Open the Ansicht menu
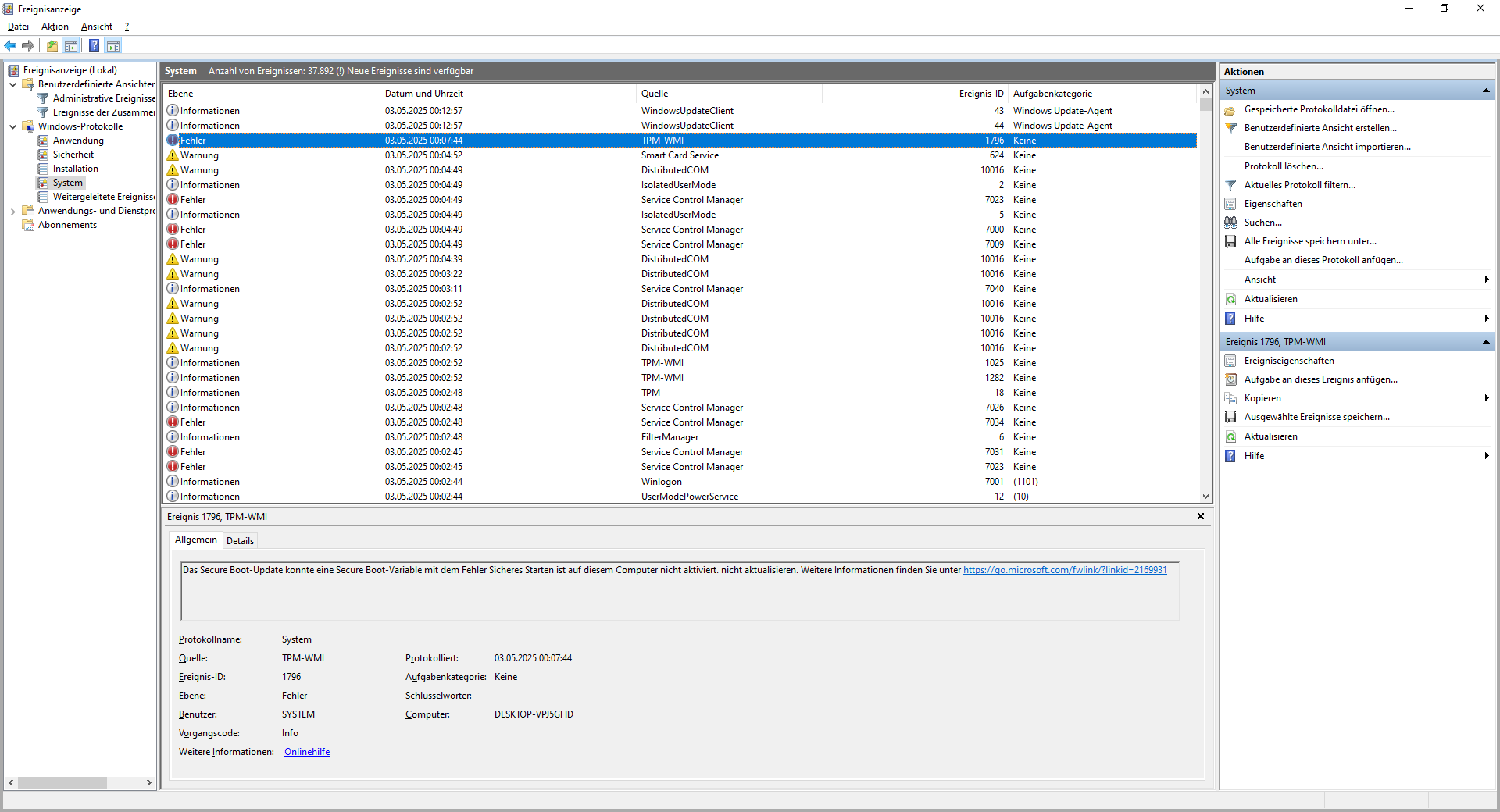1500x812 pixels. click(x=97, y=27)
